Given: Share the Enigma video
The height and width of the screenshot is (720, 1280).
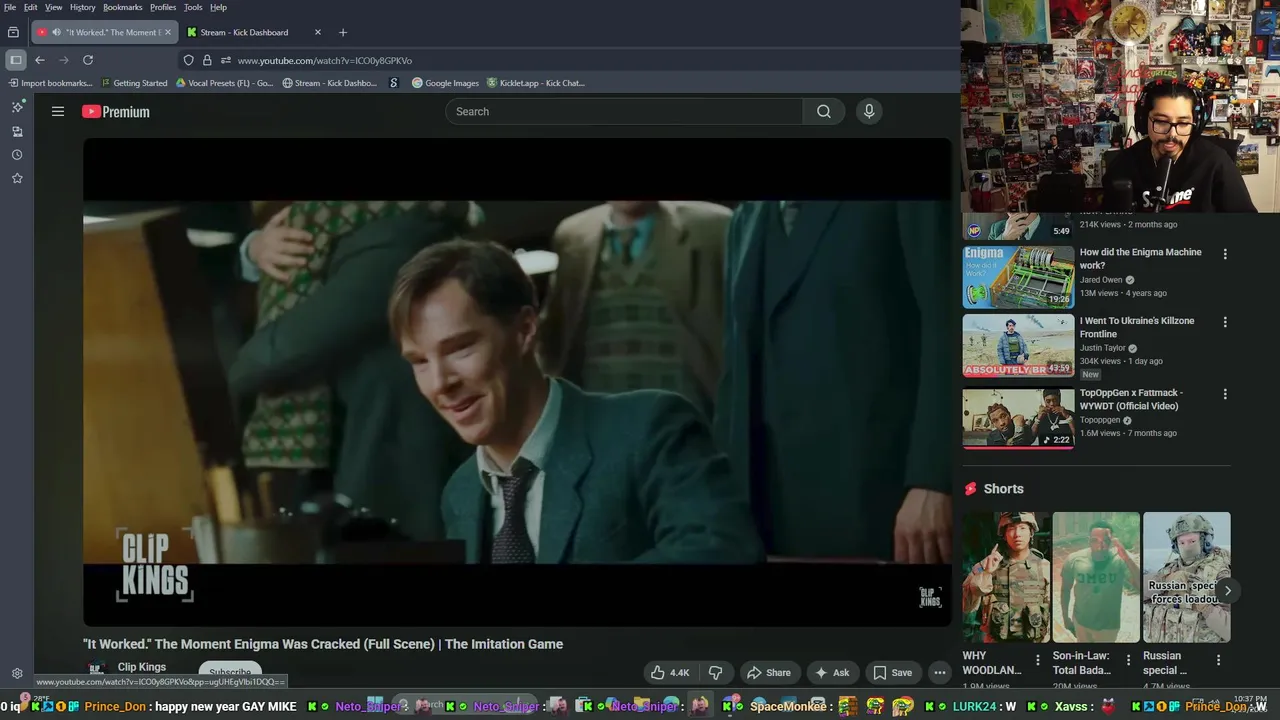Looking at the screenshot, I should (x=769, y=673).
